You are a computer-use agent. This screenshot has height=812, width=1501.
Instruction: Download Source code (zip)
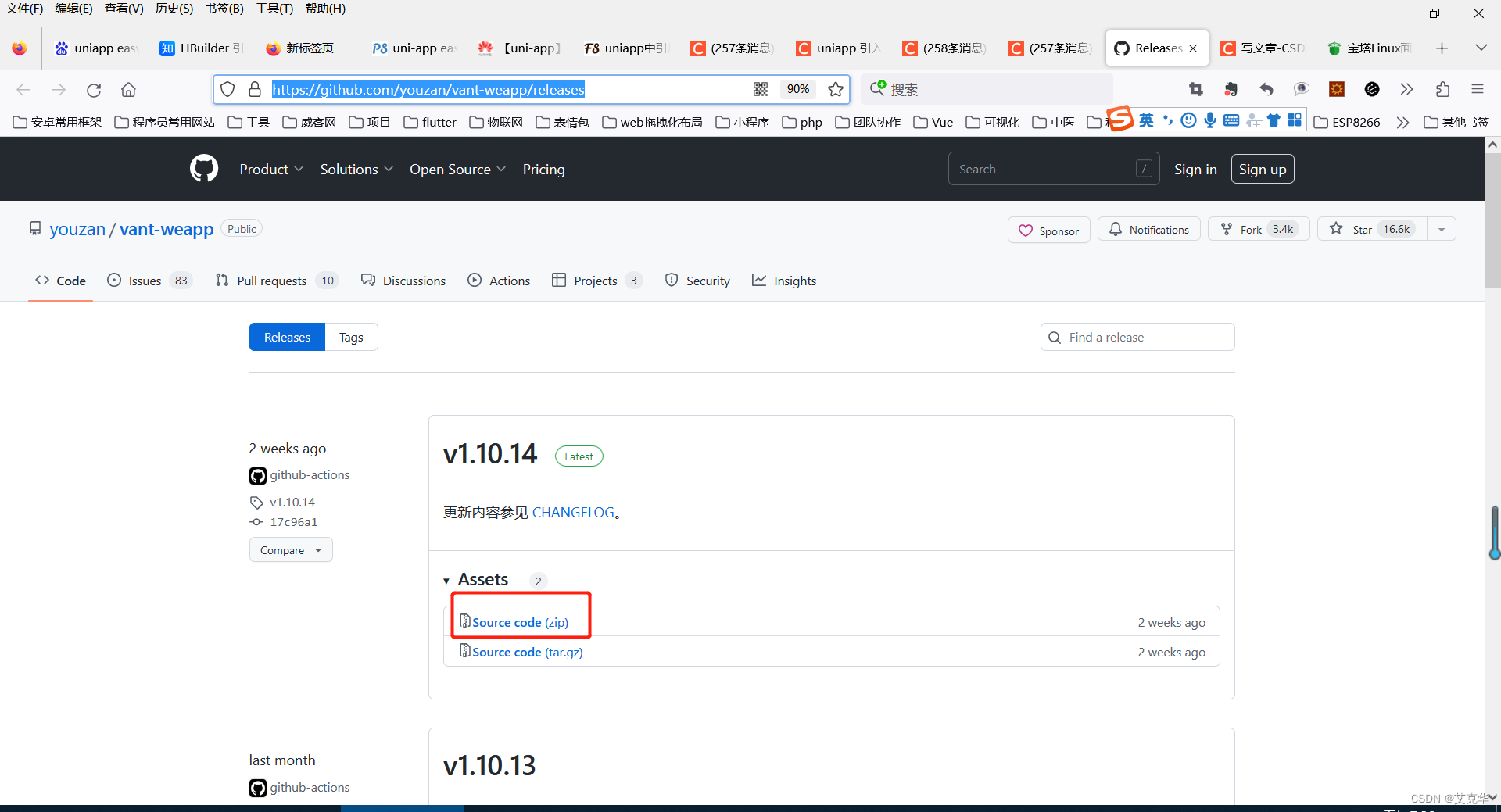(x=520, y=622)
